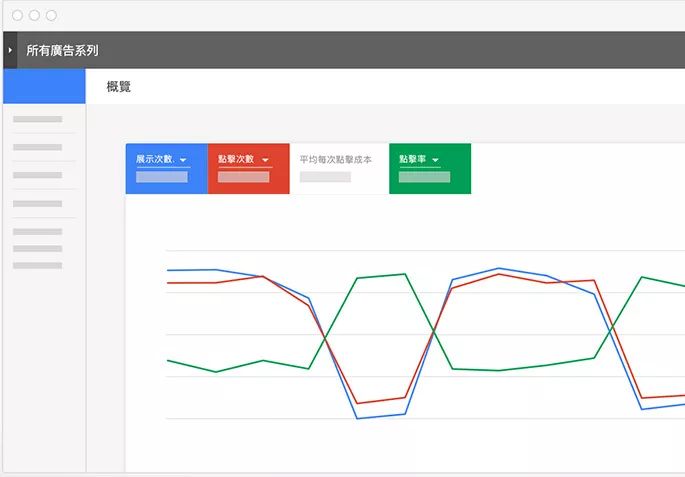Select the red 點擊次數 metric card
This screenshot has height=477, width=685.
pos(248,168)
